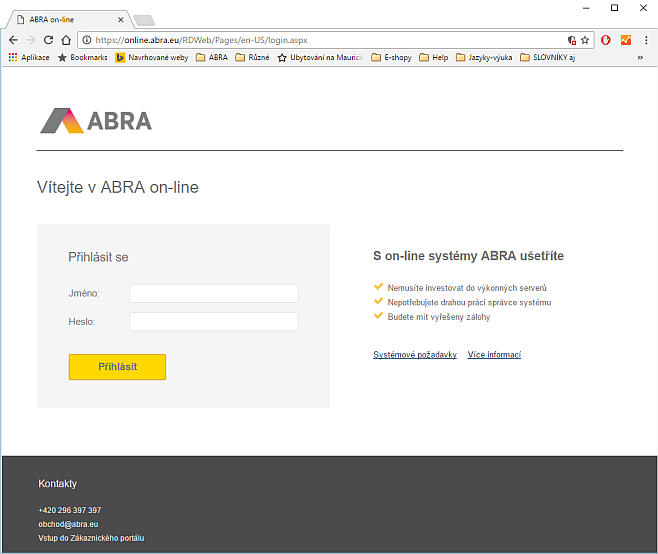Viewport: 658px width, 554px height.
Task: Go back with the browser back arrow
Action: pyautogui.click(x=13, y=40)
